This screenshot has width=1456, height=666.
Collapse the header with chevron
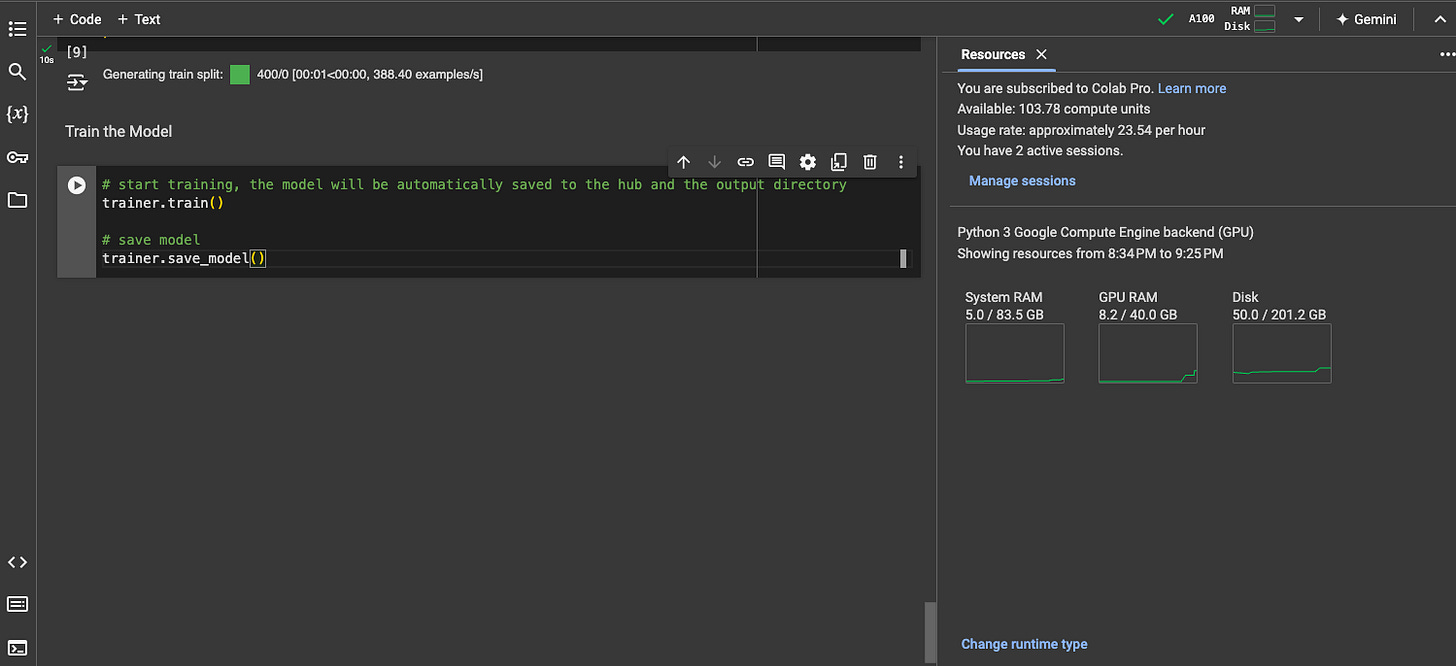(1438, 19)
